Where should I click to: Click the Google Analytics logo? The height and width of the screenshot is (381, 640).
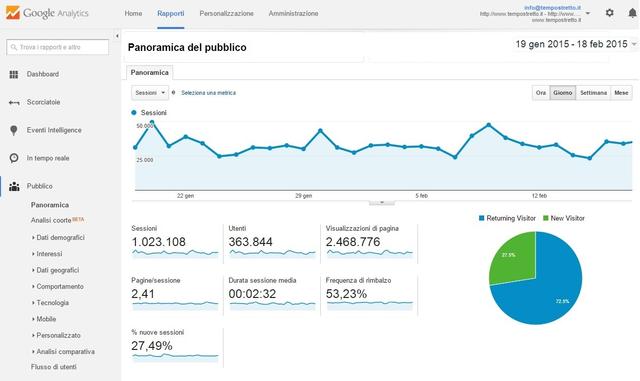point(47,13)
